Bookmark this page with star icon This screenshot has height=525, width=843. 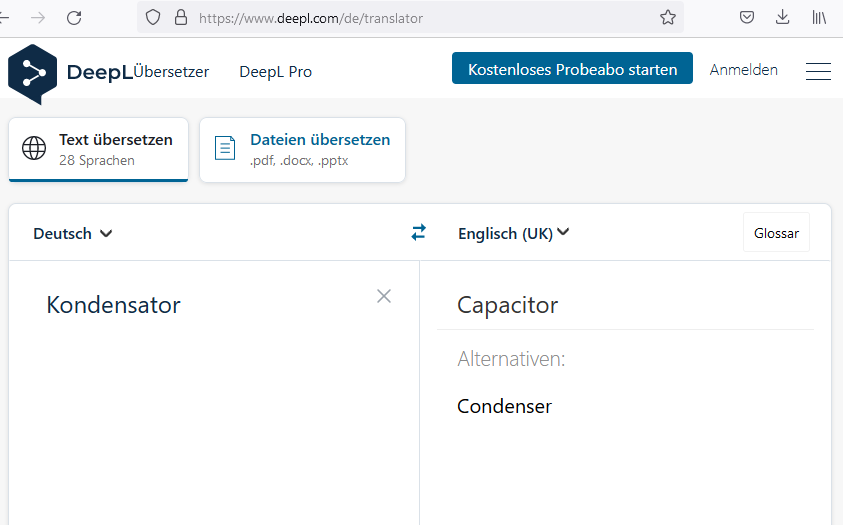[x=668, y=18]
